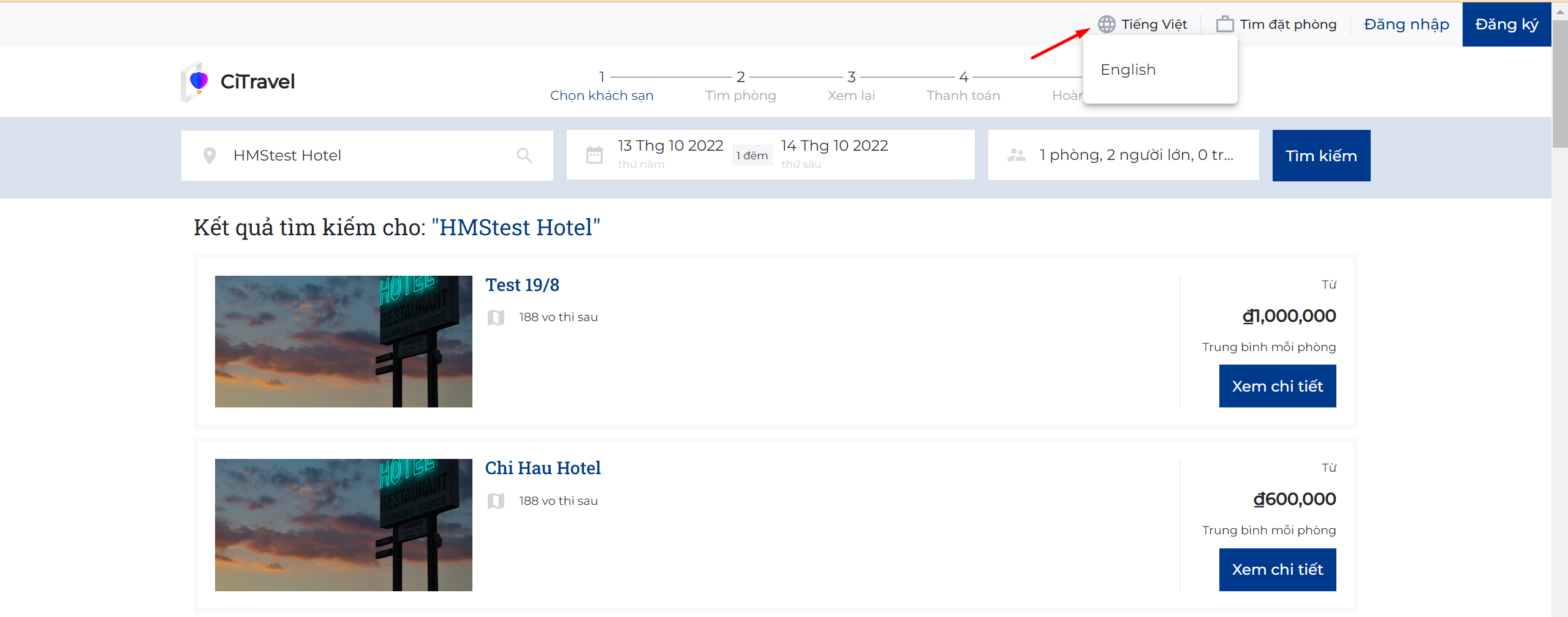
Task: Open Tìm đặt phòng in the top menu
Action: tap(1288, 24)
